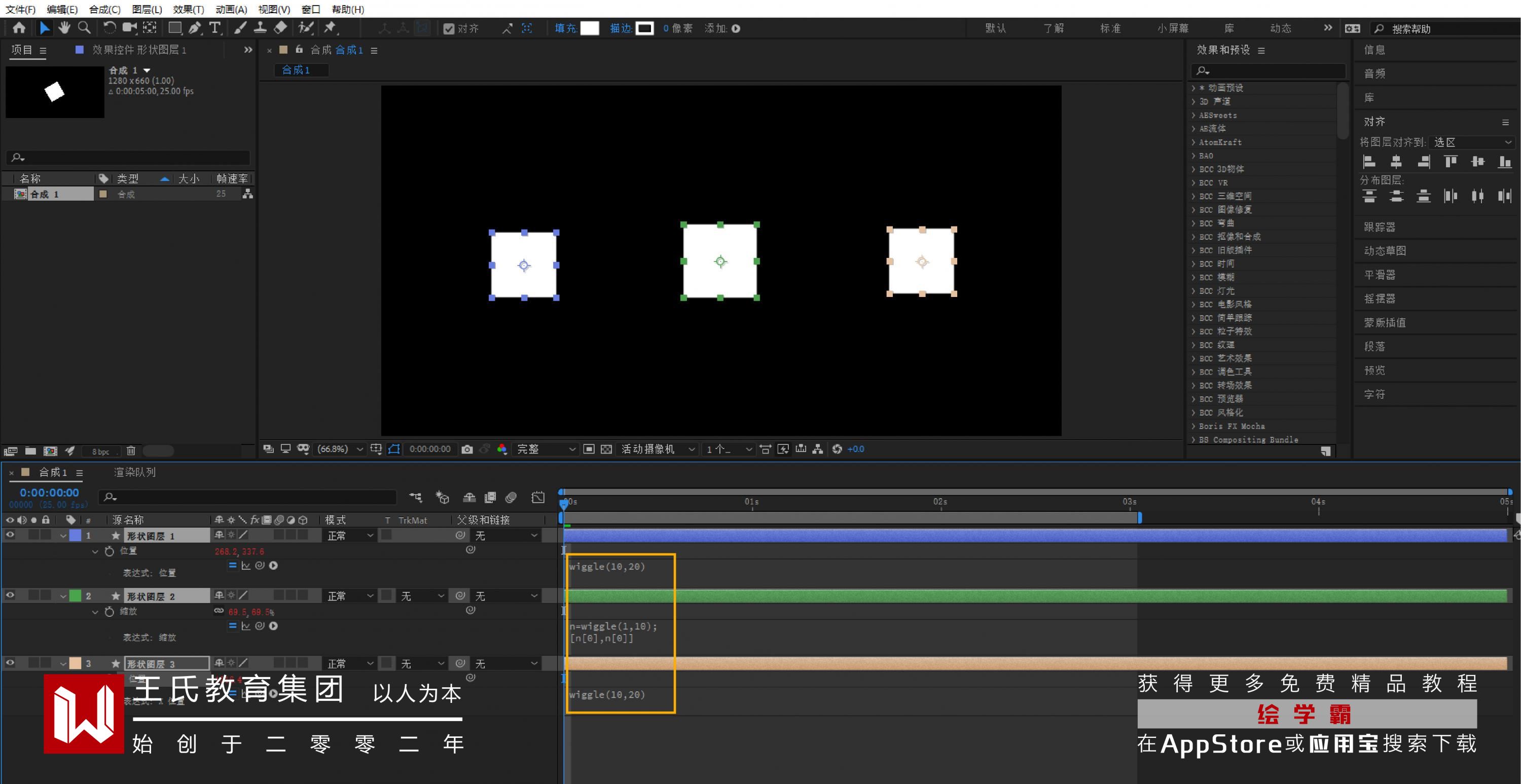Viewport: 1521px width, 784px height.
Task: Select the Rectangle shape tool
Action: click(175, 28)
